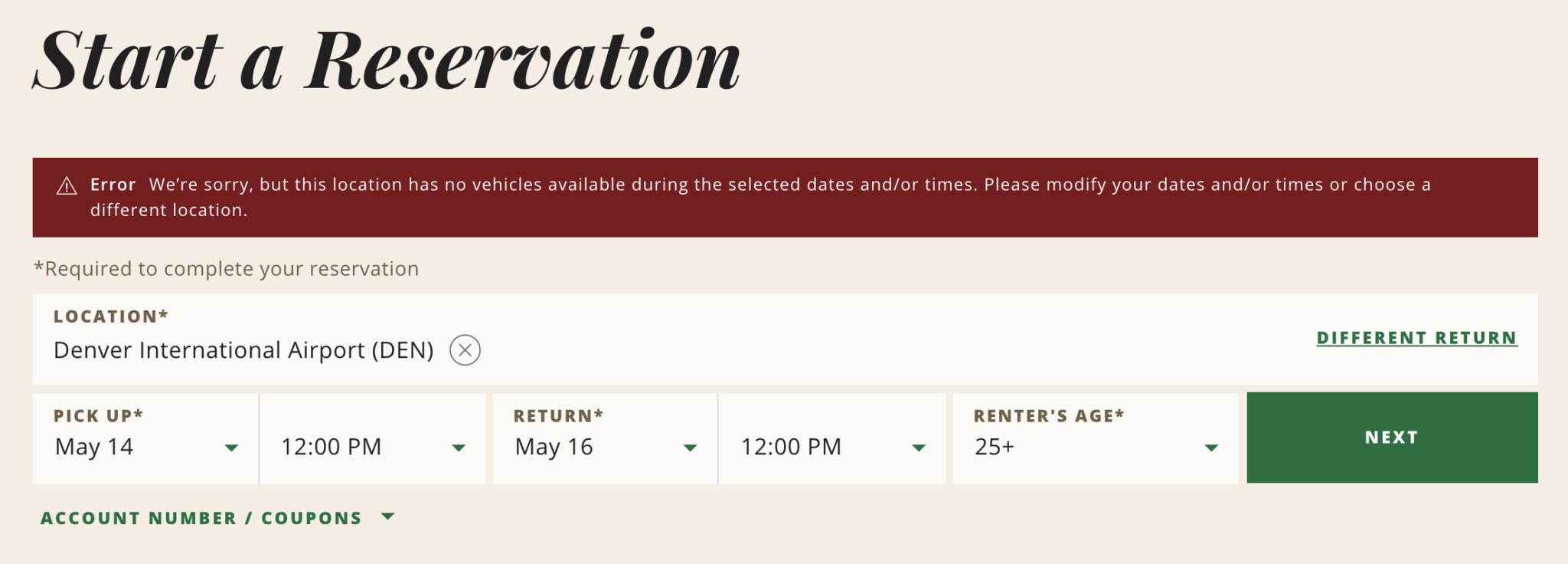Screen dimensions: 1568x564
Task: Click the Required to complete reservation note
Action: (227, 269)
